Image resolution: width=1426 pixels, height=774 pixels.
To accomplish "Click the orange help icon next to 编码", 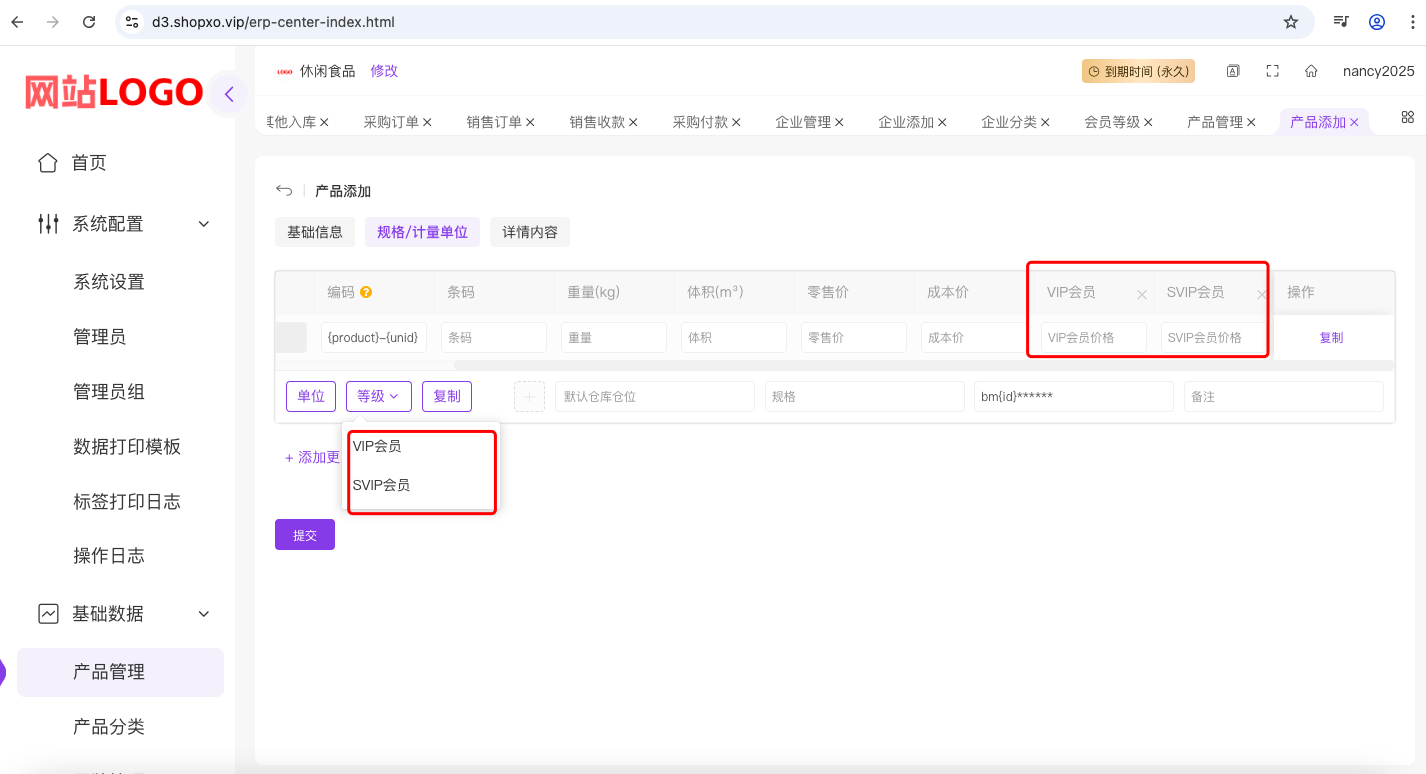I will 366,293.
